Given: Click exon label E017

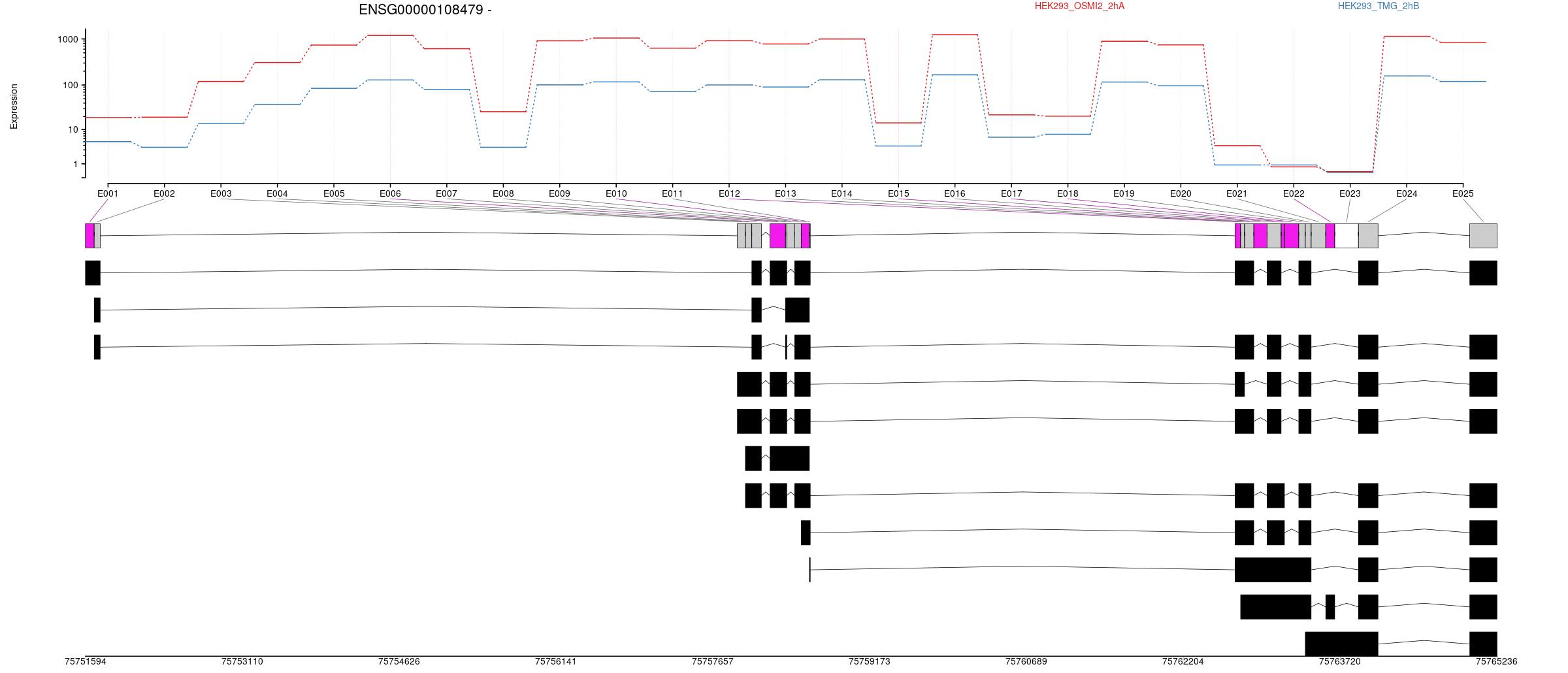Looking at the screenshot, I should 1011,193.
